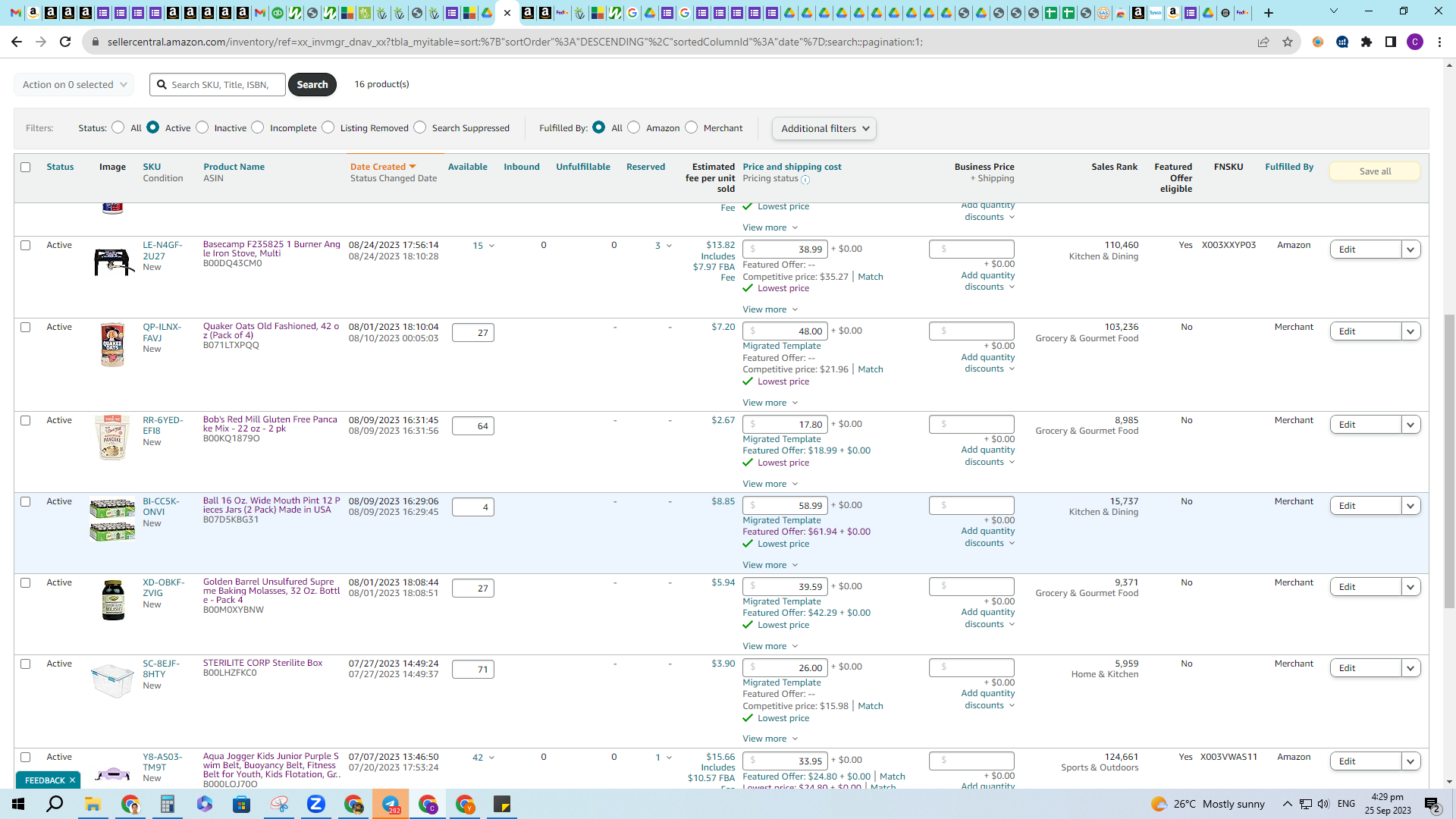This screenshot has height=819, width=1456.
Task: Open Sticky Notes from the taskbar
Action: 502,804
